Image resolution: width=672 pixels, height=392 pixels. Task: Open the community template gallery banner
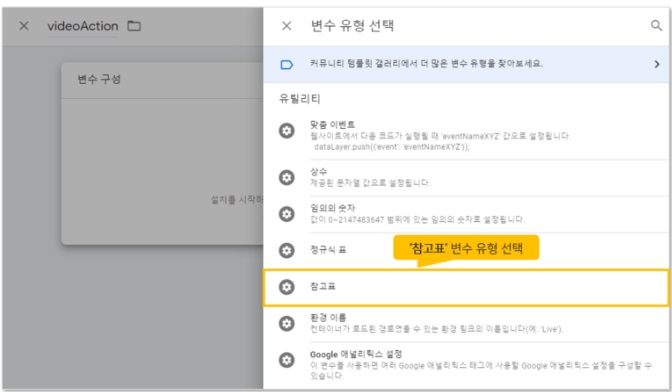tap(466, 64)
